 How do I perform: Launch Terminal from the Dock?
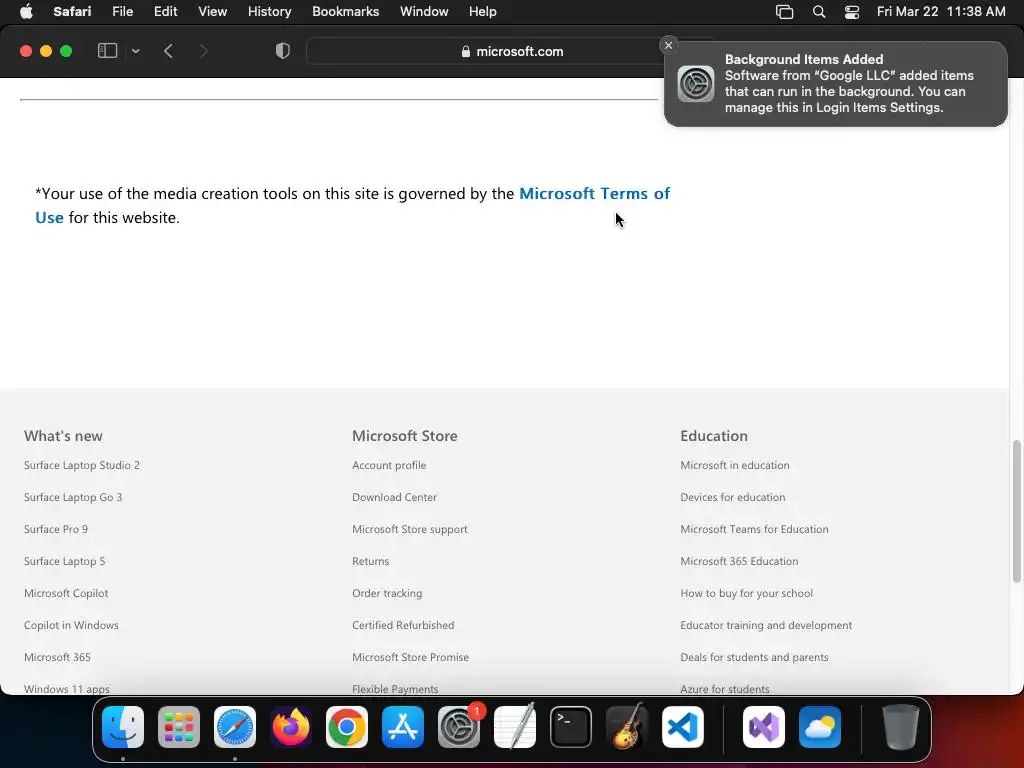pyautogui.click(x=571, y=727)
